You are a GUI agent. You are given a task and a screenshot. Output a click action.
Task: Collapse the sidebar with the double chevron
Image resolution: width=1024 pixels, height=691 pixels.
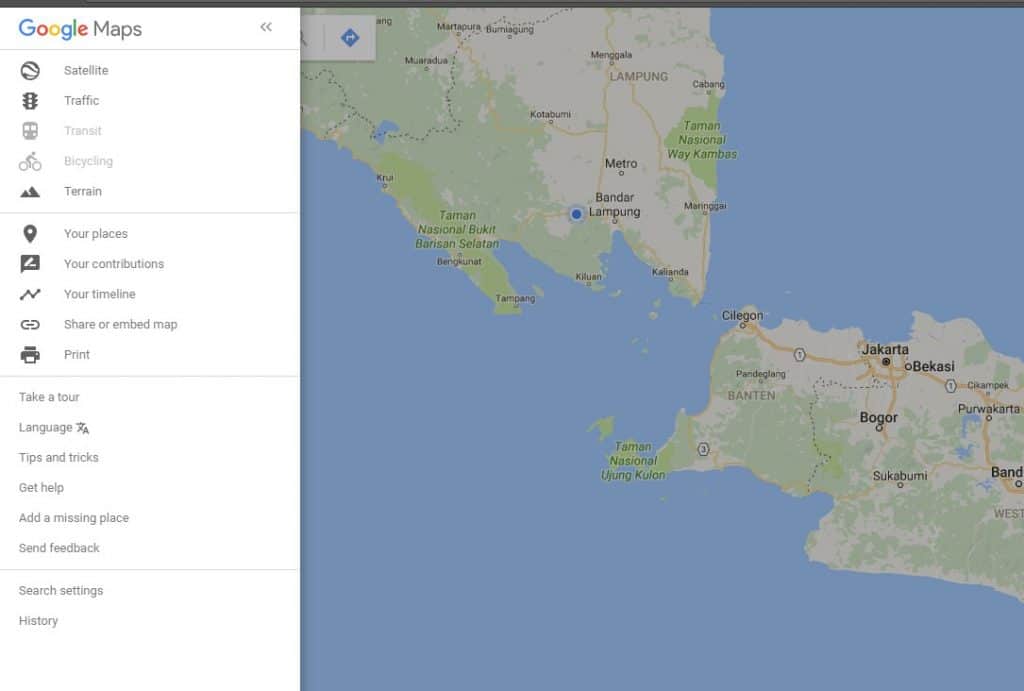266,27
